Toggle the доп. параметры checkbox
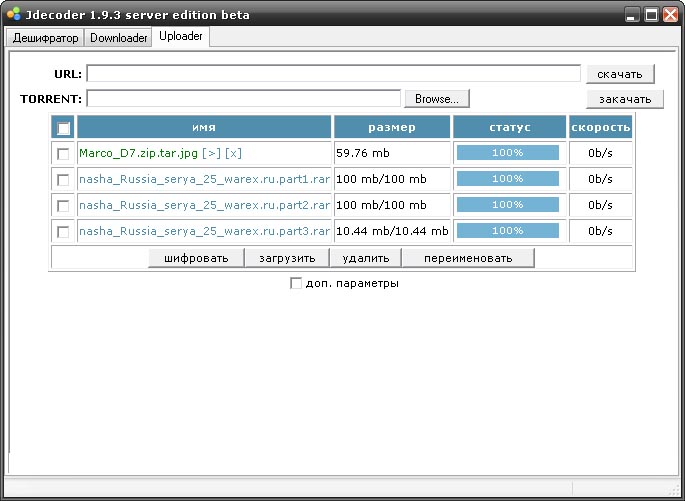 pyautogui.click(x=295, y=283)
